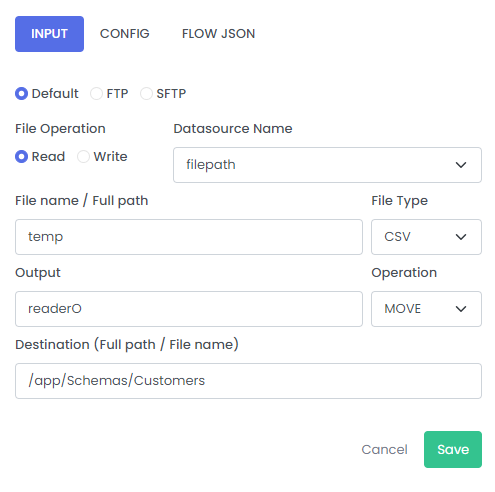
Task: Click the green Save button
Action: pyautogui.click(x=453, y=449)
